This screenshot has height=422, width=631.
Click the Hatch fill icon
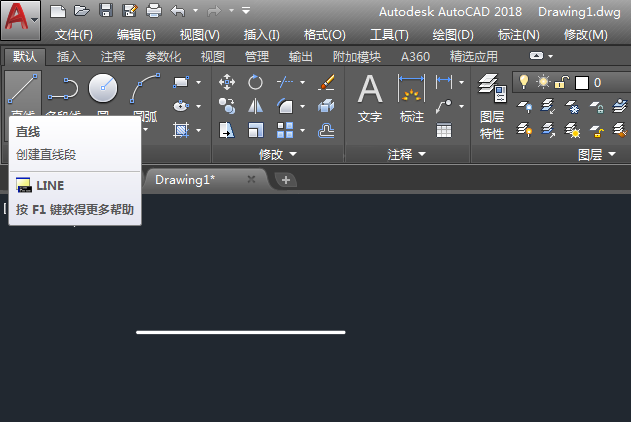(x=181, y=130)
